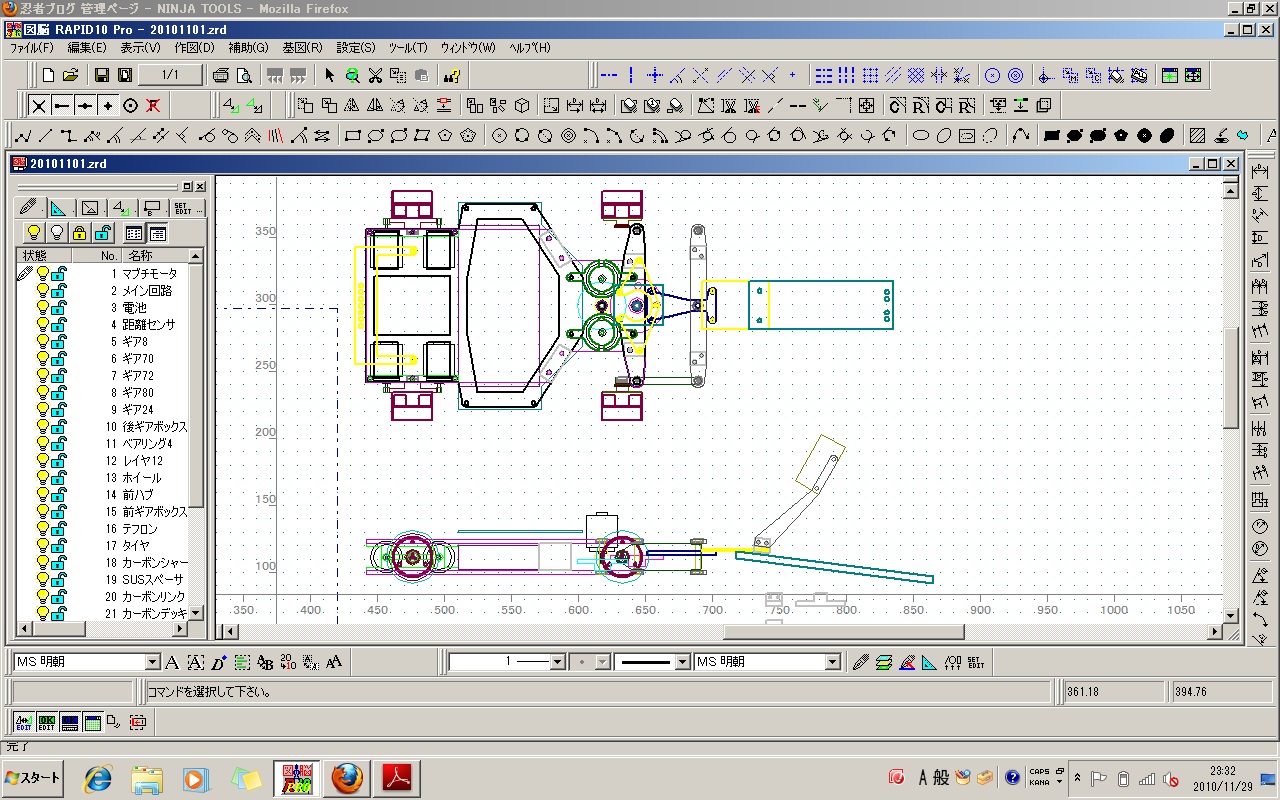Toggle visibility bulb for layer ホイール
1280x800 pixels.
click(43, 478)
